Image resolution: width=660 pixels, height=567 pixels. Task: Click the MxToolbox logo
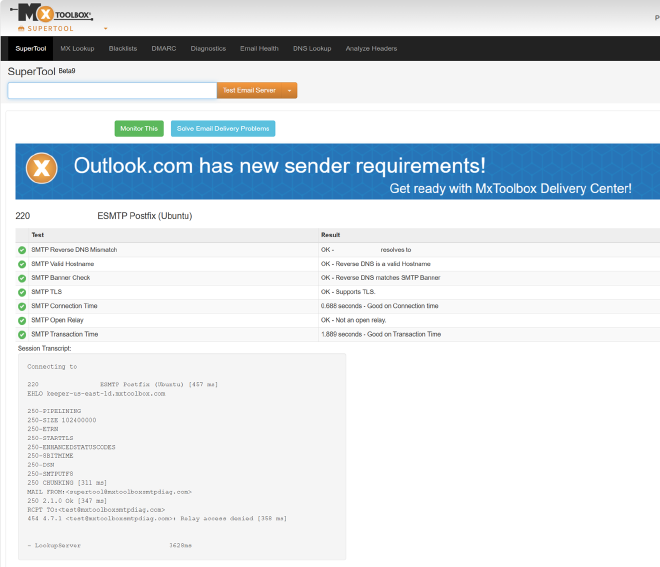pyautogui.click(x=51, y=13)
